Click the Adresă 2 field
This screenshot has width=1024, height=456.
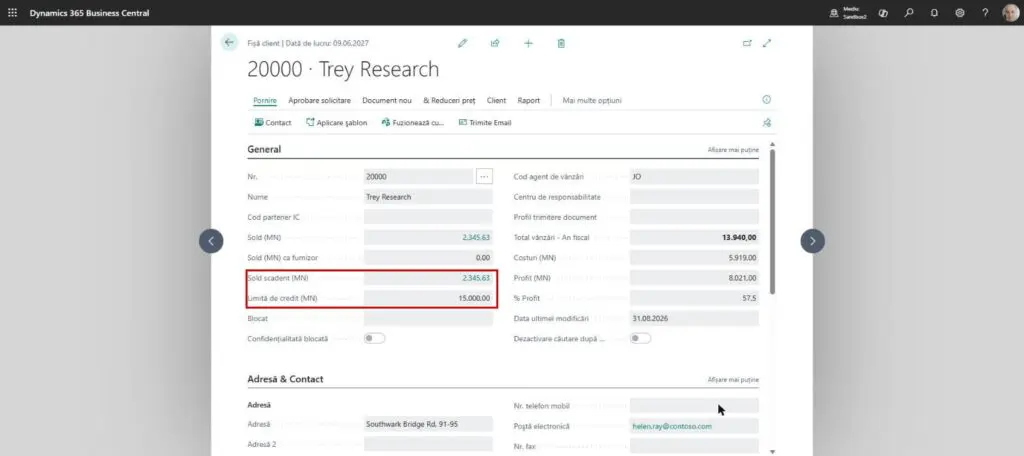pyautogui.click(x=428, y=444)
